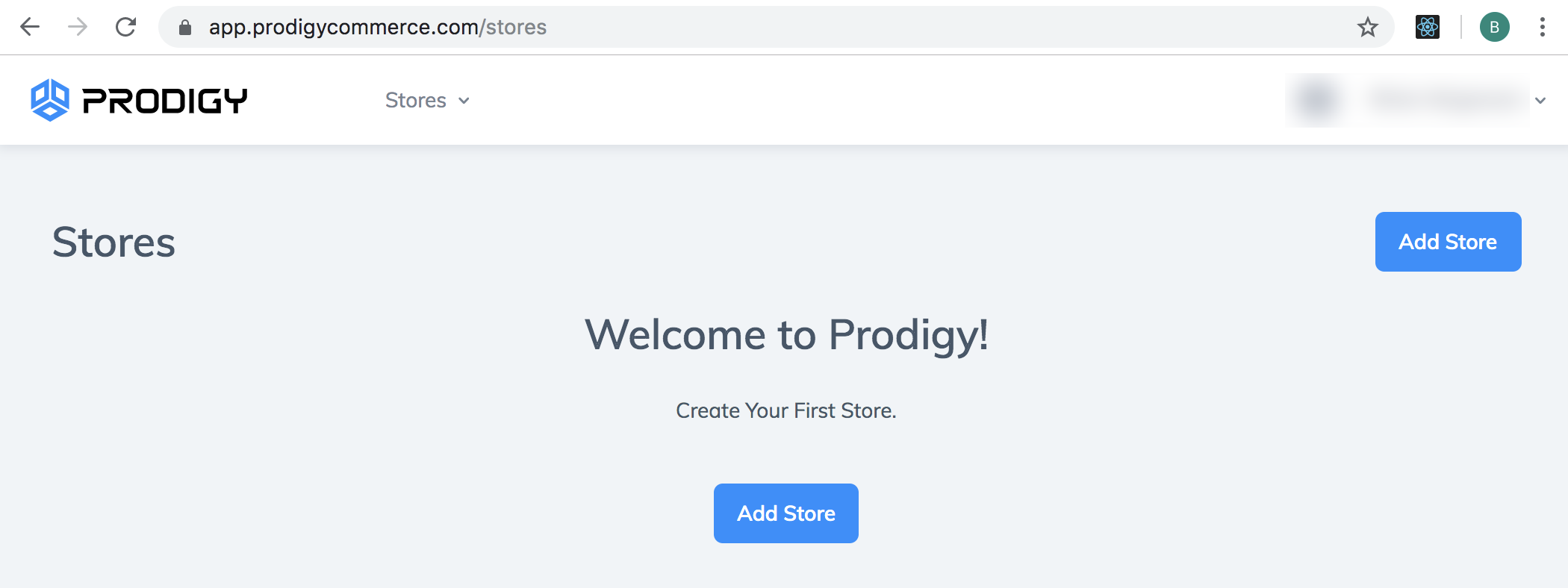Open the Chrome profile avatar labeled B

tap(1495, 27)
